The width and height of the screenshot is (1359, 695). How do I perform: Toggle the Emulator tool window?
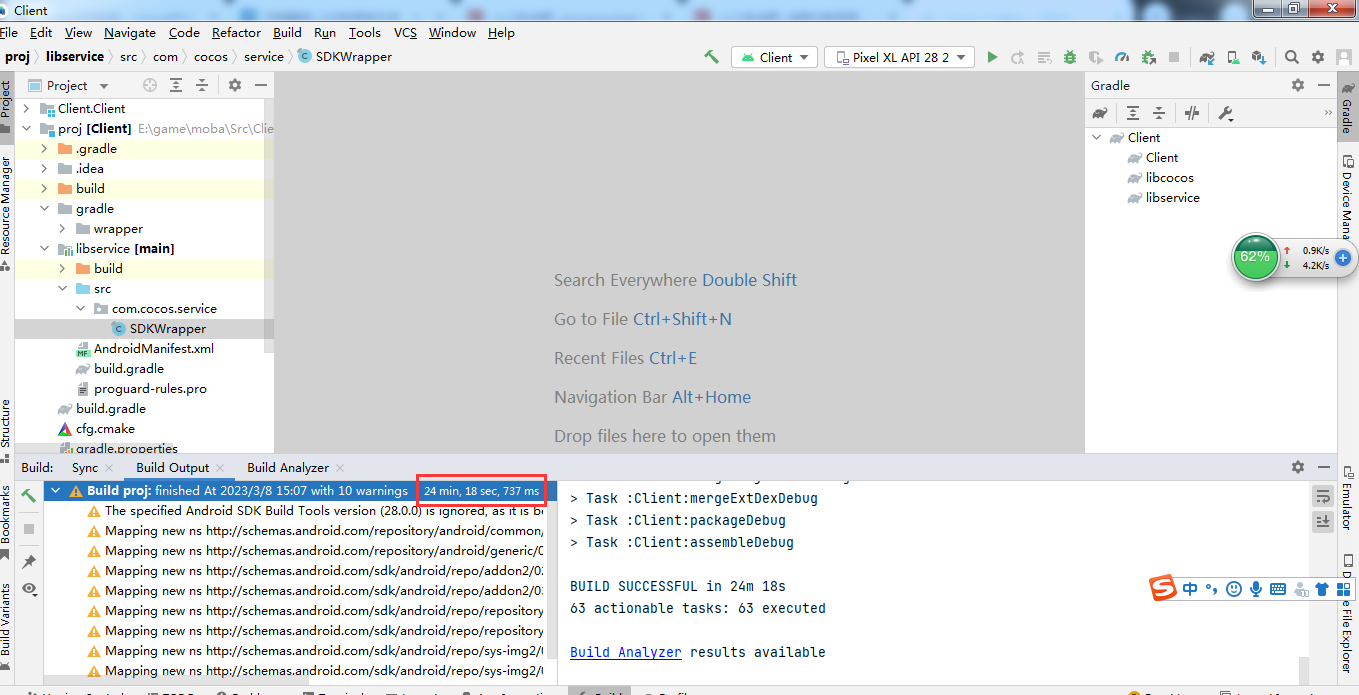(x=1347, y=496)
